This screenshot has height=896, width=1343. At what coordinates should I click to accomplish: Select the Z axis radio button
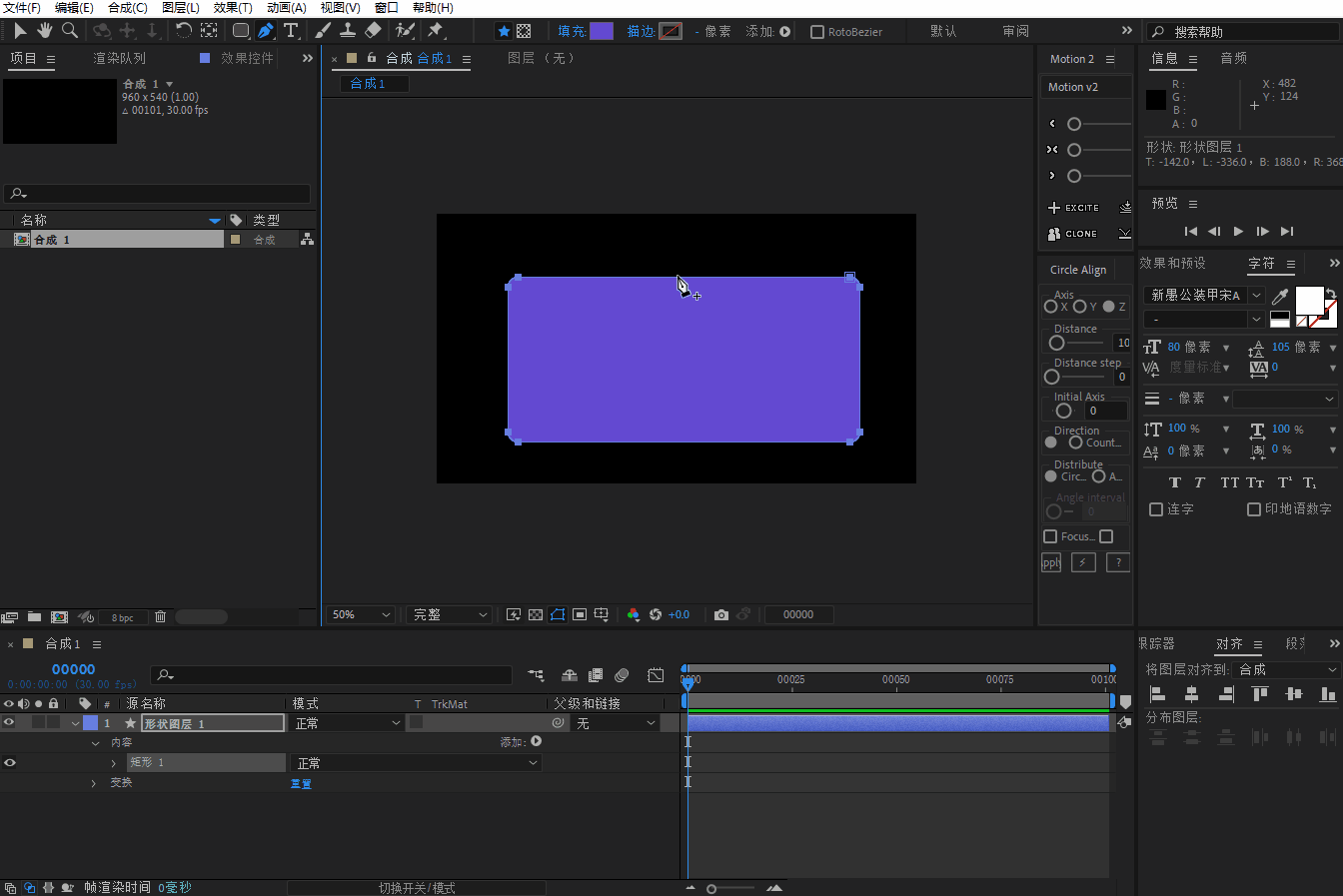click(x=1108, y=307)
